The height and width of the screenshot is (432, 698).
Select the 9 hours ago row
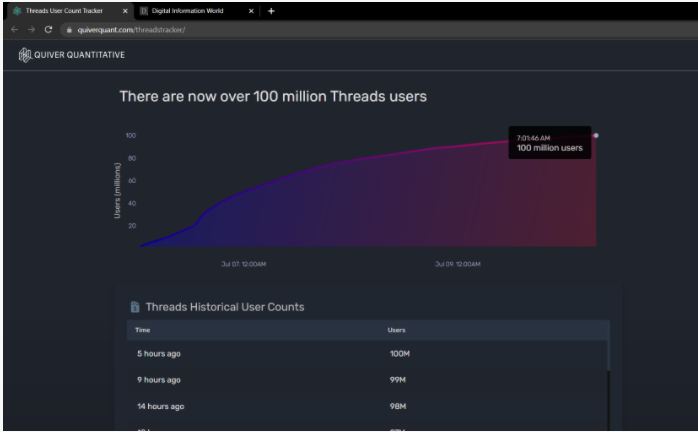point(367,380)
